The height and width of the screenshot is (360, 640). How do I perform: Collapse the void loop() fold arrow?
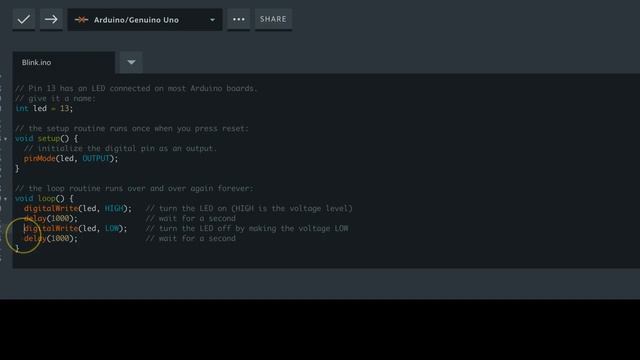[5, 199]
